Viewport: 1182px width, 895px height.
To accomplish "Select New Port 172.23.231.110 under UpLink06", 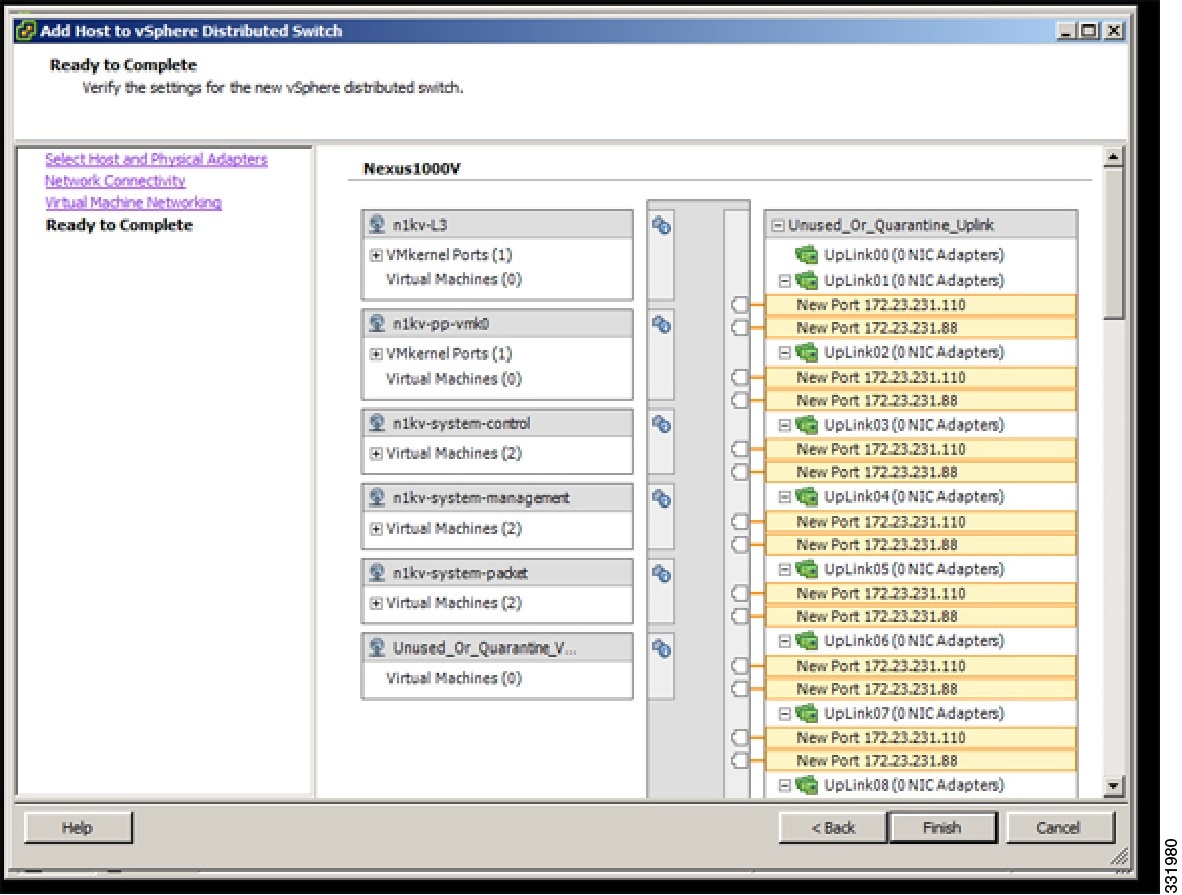I will (x=920, y=666).
